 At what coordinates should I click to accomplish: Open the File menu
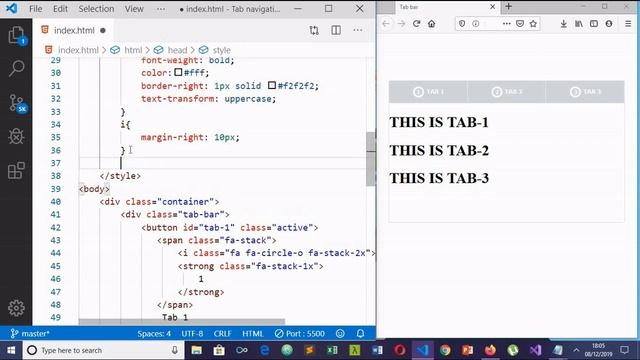click(36, 9)
